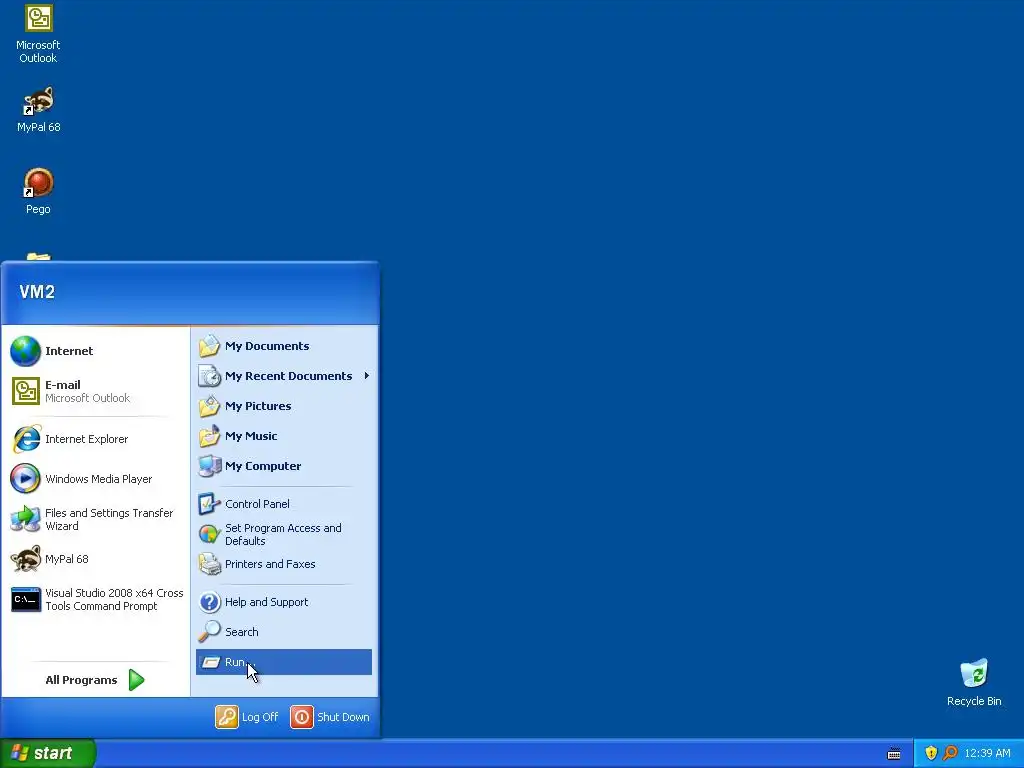Click the My Pictures folder icon

(209, 406)
